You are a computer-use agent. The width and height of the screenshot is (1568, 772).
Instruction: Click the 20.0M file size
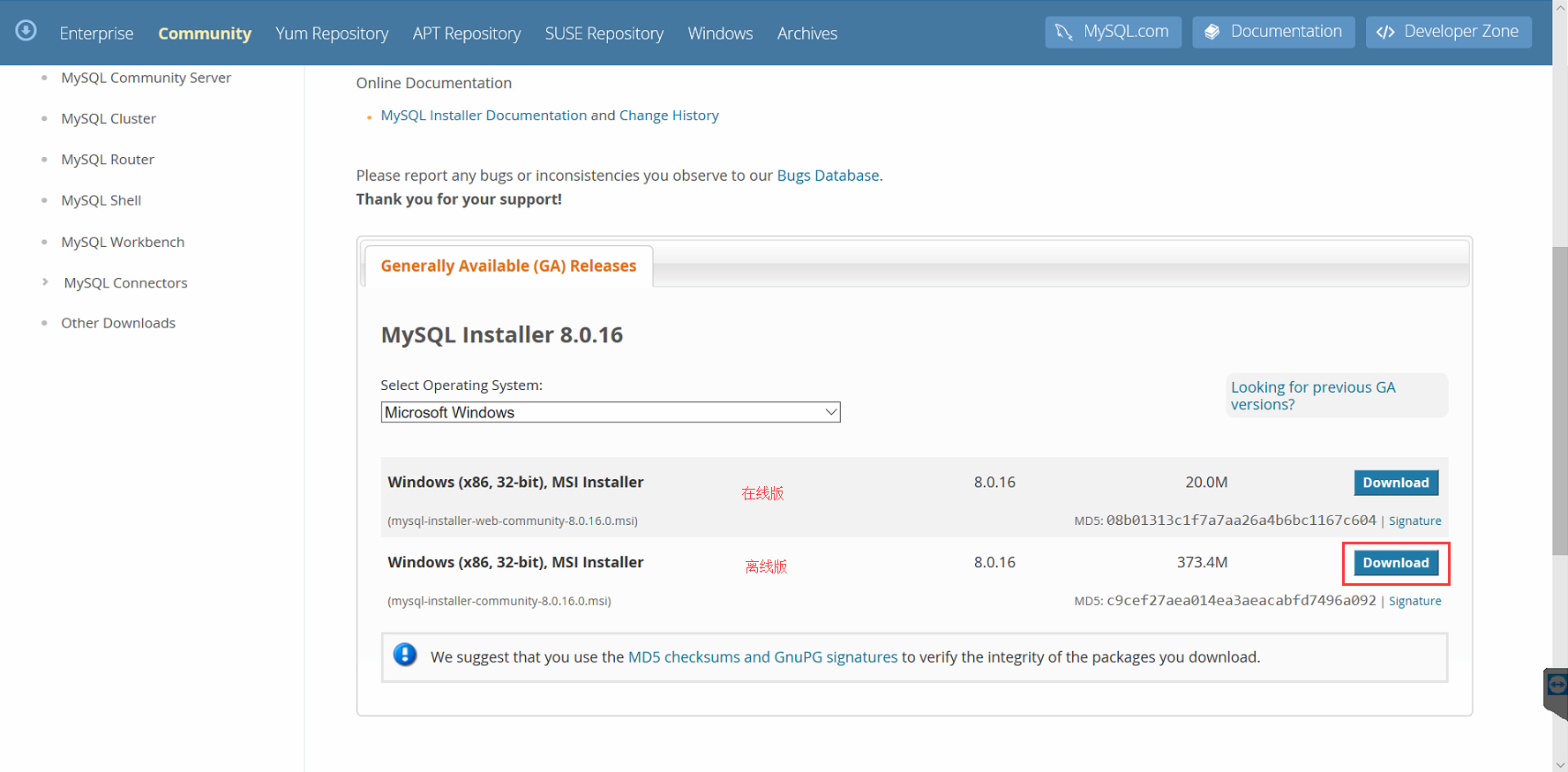[x=1206, y=483]
